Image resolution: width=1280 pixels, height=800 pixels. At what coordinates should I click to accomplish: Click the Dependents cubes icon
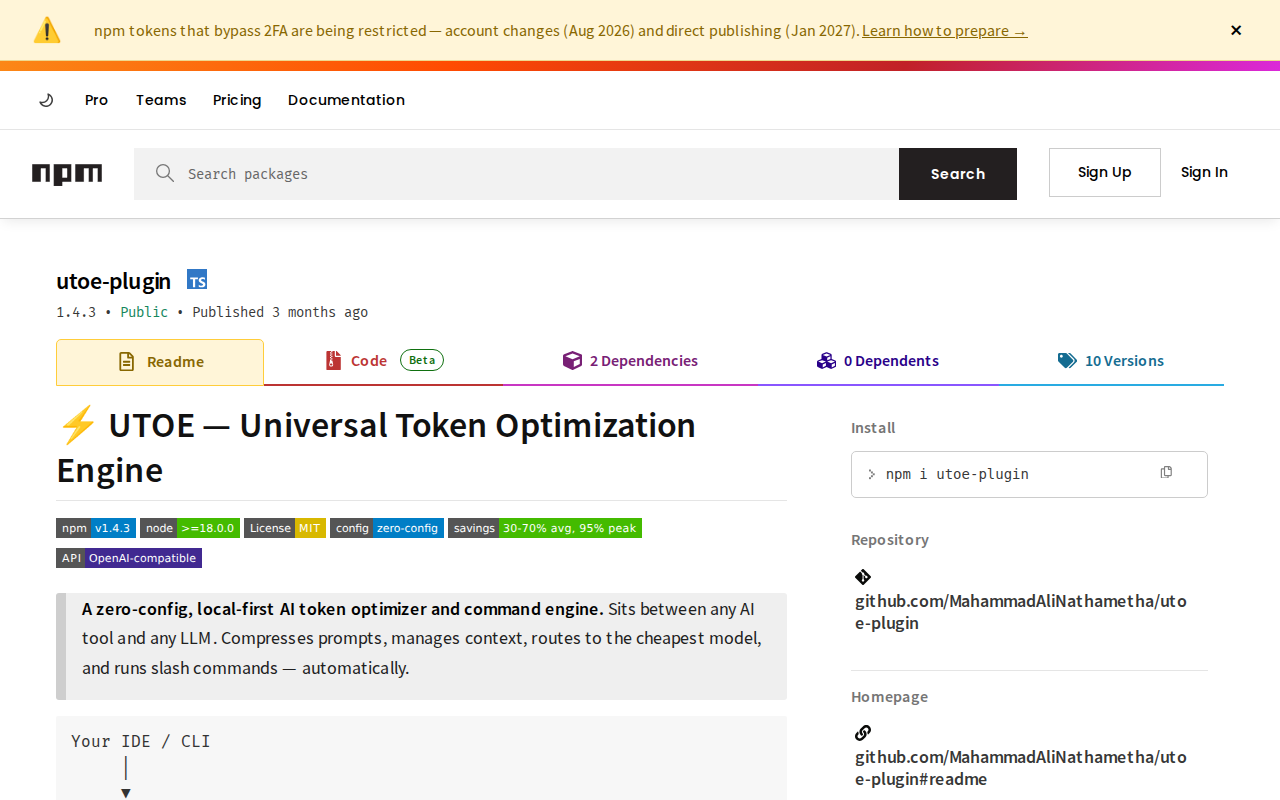(x=826, y=361)
